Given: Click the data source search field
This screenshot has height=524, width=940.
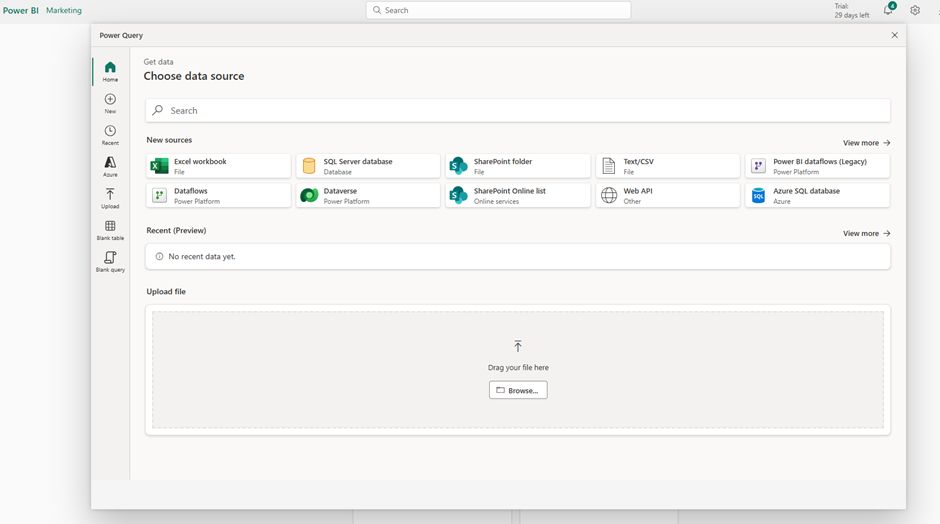Looking at the screenshot, I should (x=518, y=111).
